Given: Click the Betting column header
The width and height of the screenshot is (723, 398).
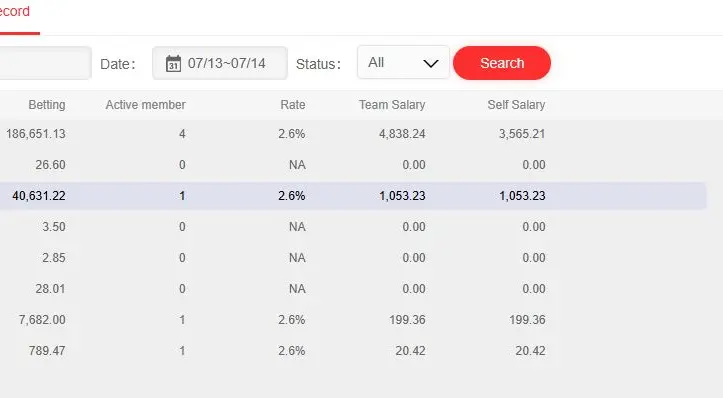Looking at the screenshot, I should (47, 105).
